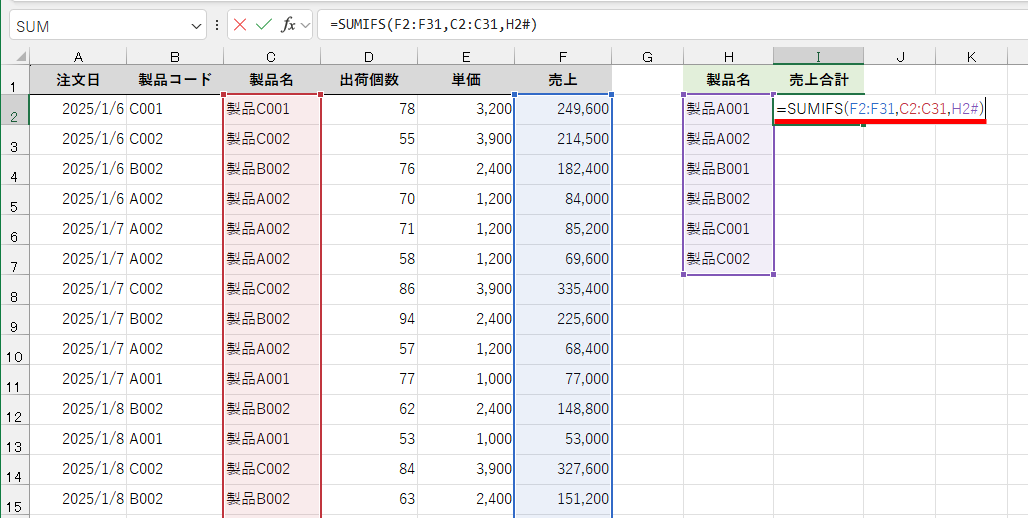Screen dimensions: 1028x518
Task: Click cell I2 containing the SUMIFS formula
Action: tap(818, 110)
